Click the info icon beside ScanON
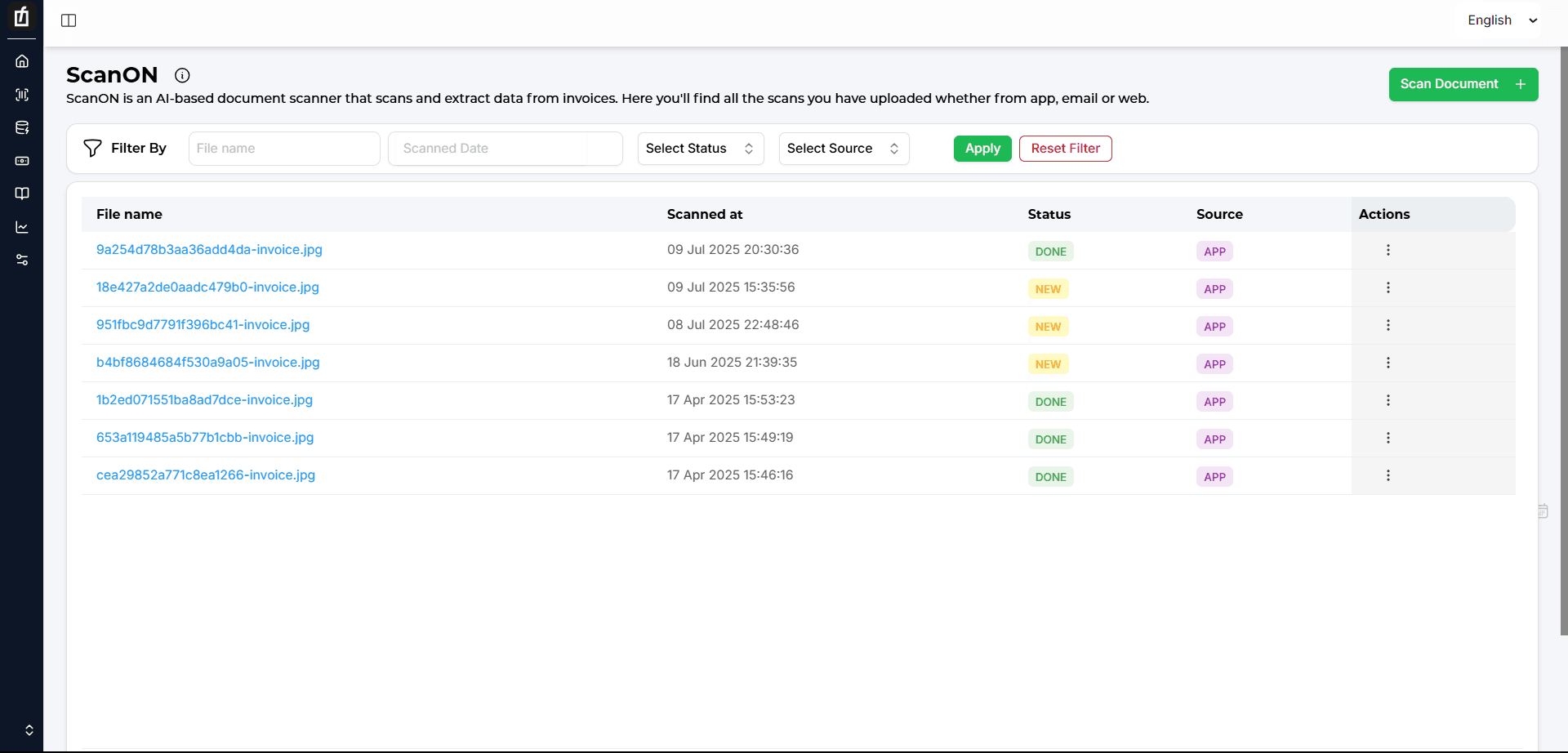 tap(182, 75)
